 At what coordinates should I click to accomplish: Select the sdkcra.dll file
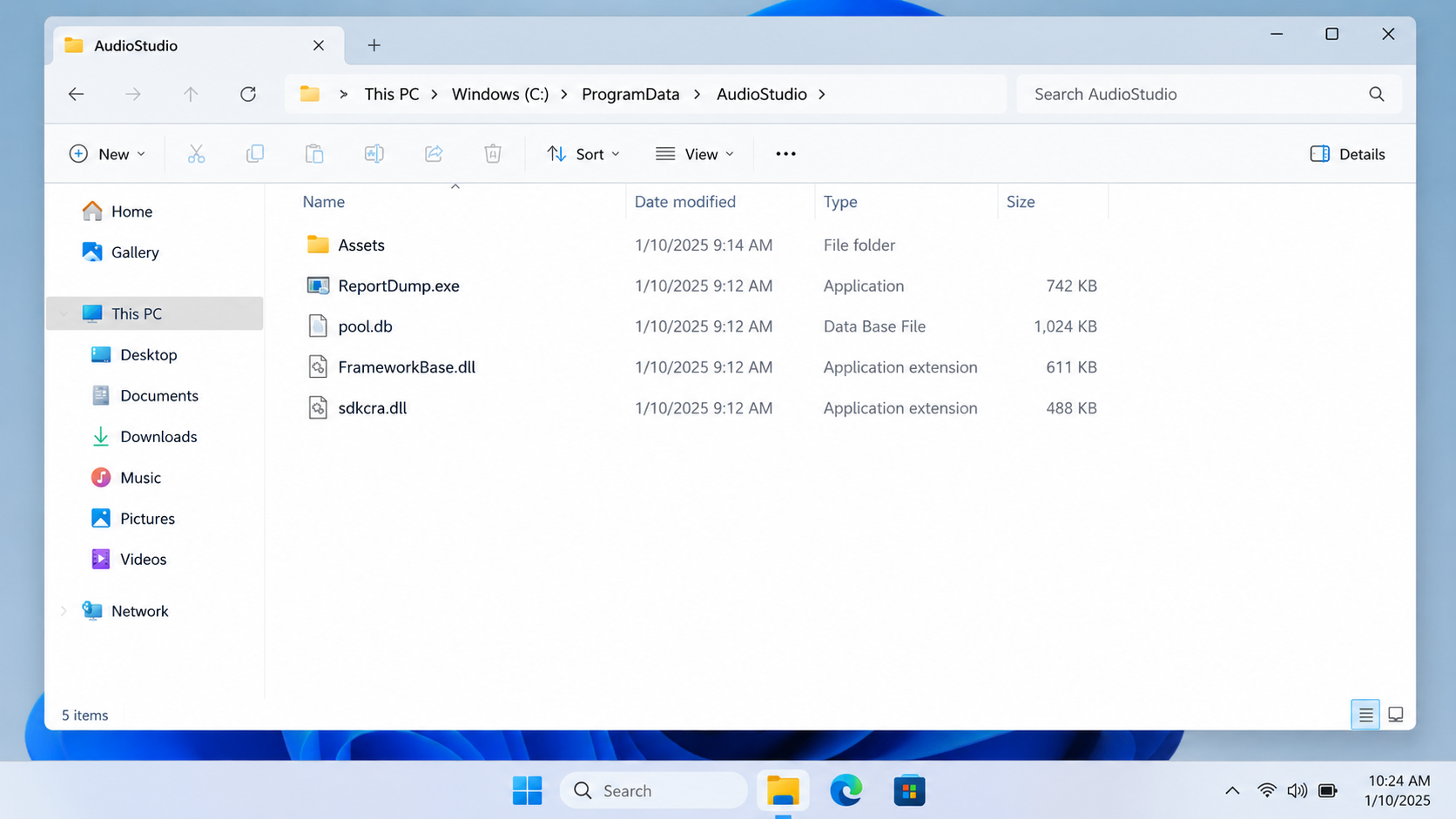[x=372, y=408]
